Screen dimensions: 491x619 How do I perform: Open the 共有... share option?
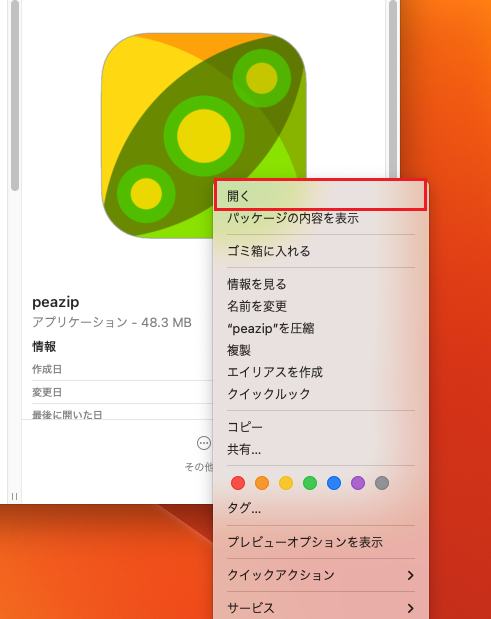pos(320,449)
